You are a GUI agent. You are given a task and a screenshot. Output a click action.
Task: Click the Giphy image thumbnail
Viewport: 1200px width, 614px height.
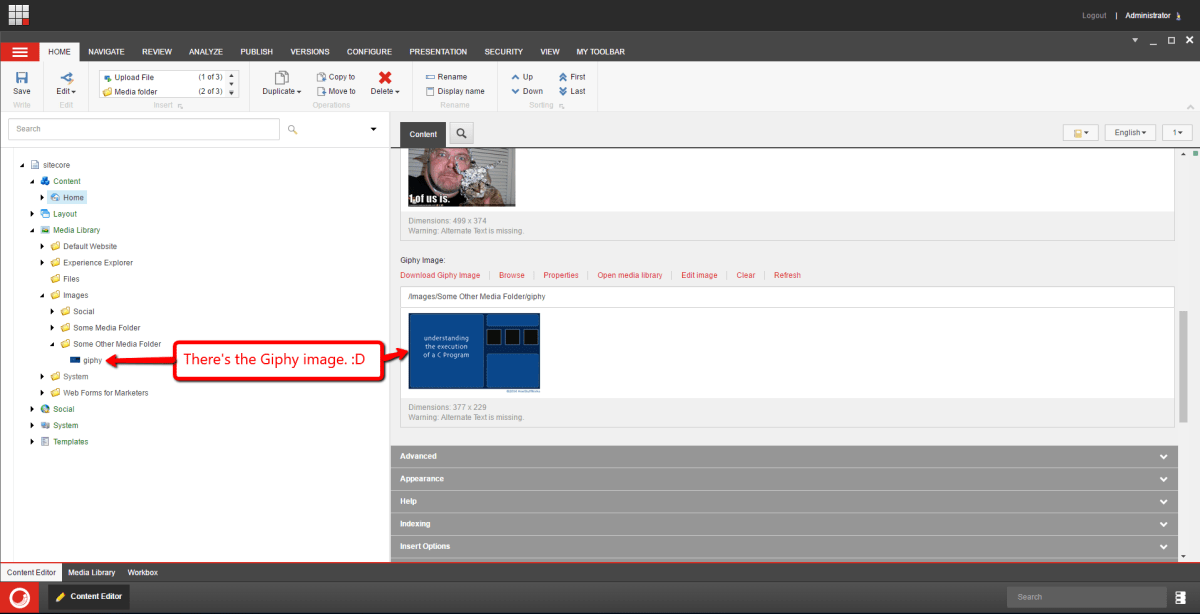[x=474, y=351]
